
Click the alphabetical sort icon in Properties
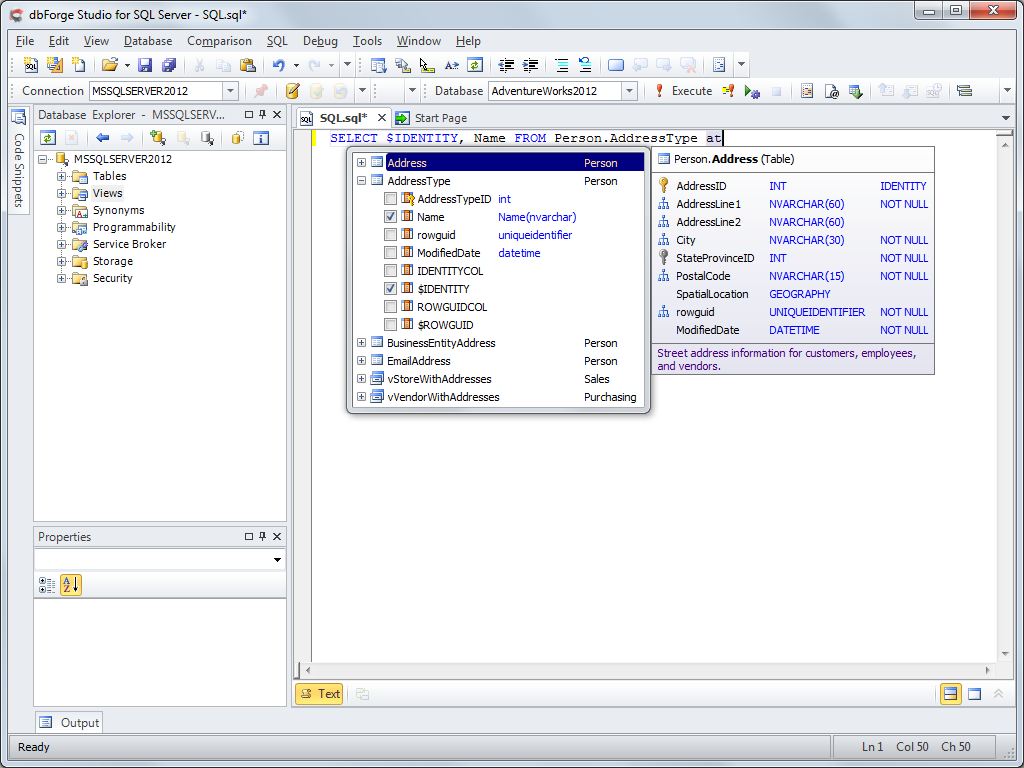[x=70, y=585]
